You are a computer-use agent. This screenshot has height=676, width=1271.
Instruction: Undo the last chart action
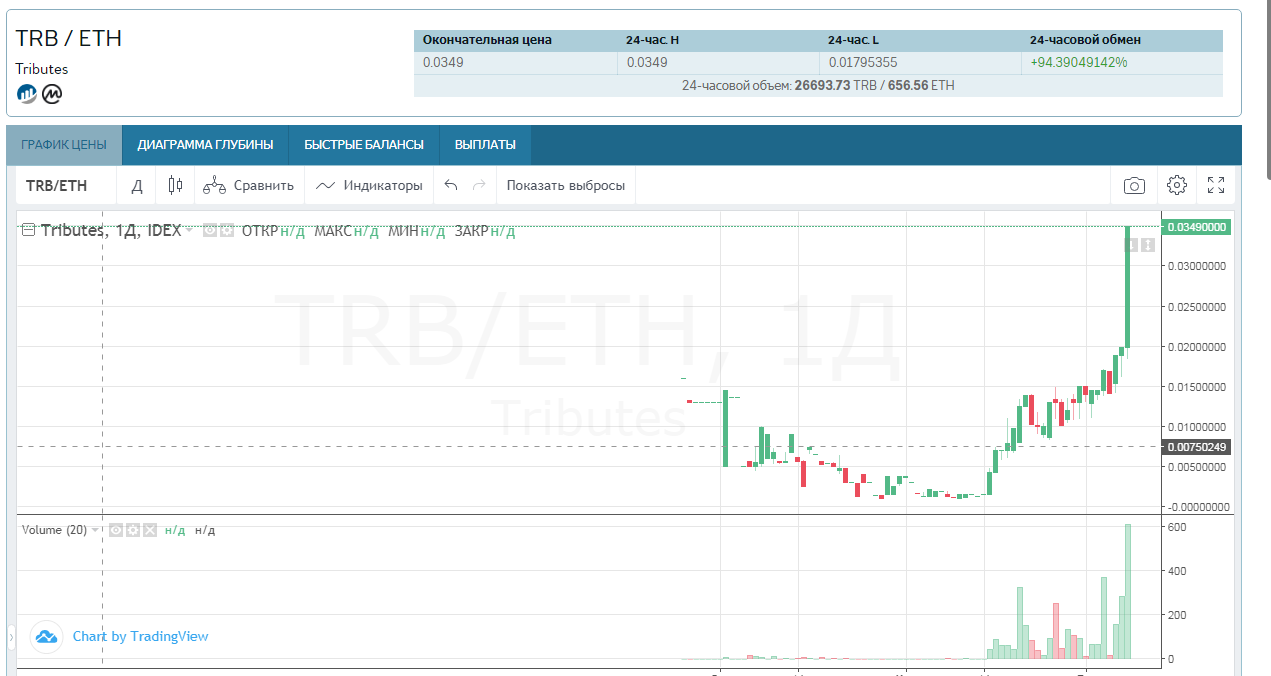450,185
